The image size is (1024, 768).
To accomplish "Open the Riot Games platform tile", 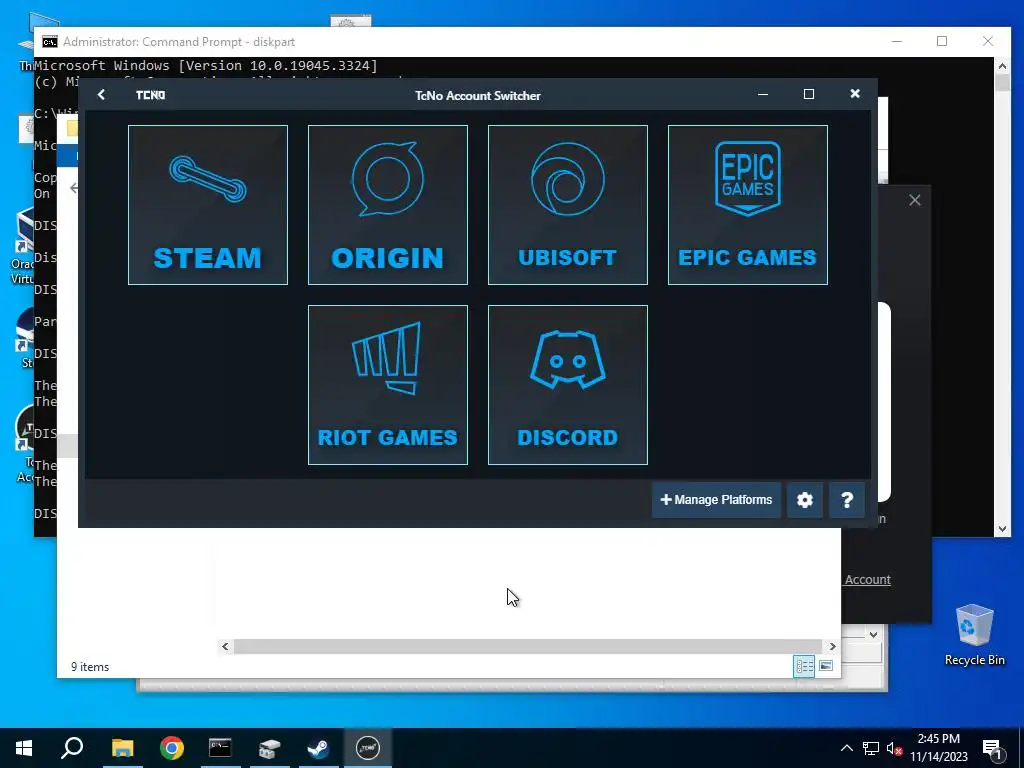I will pos(388,385).
